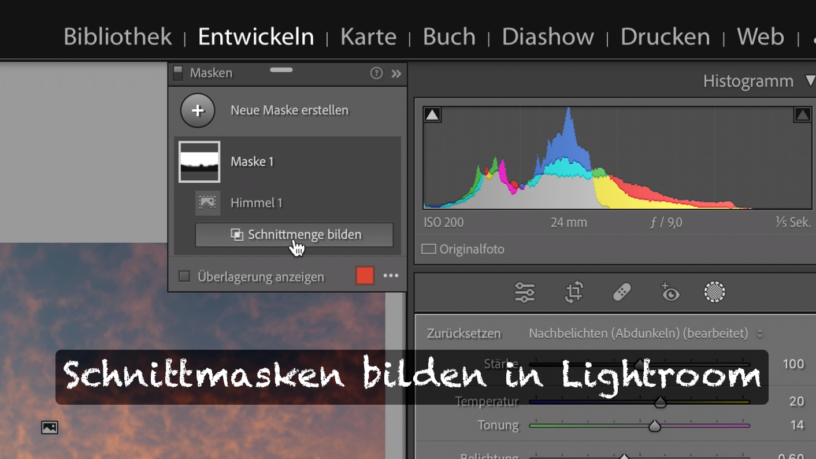Open overlay options three-dots menu
The height and width of the screenshot is (459, 816).
coord(391,276)
